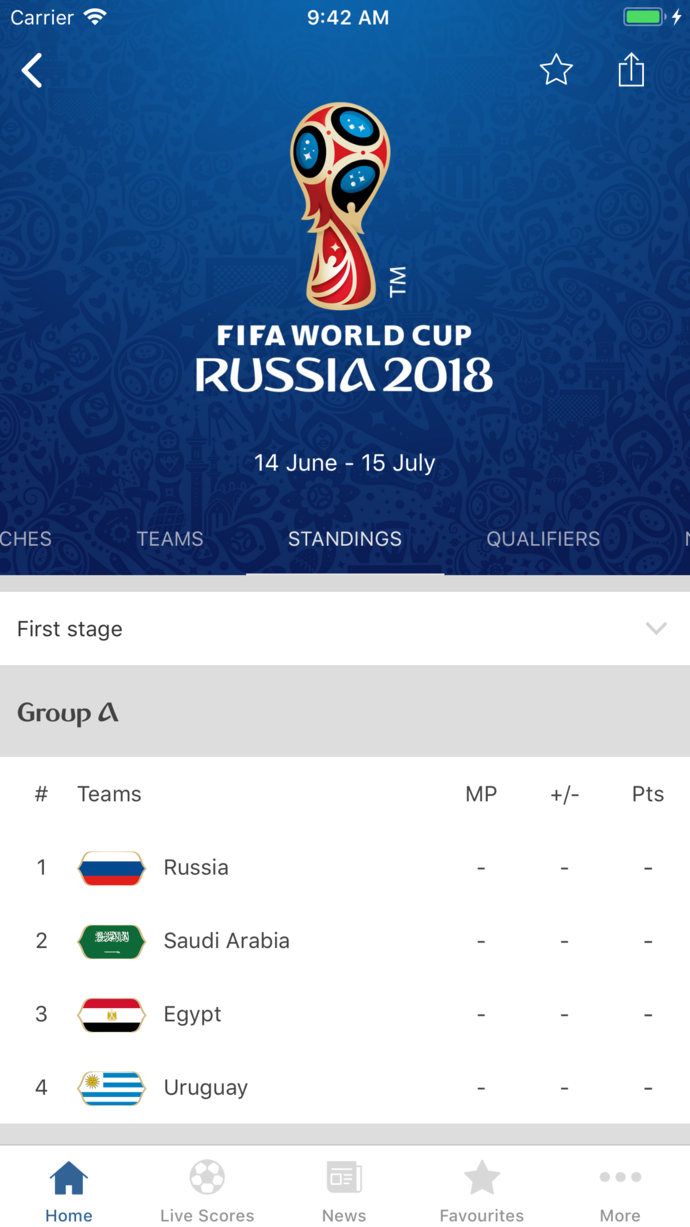This screenshot has width=690, height=1227.
Task: Switch to the TEAMS tab
Action: 169,539
